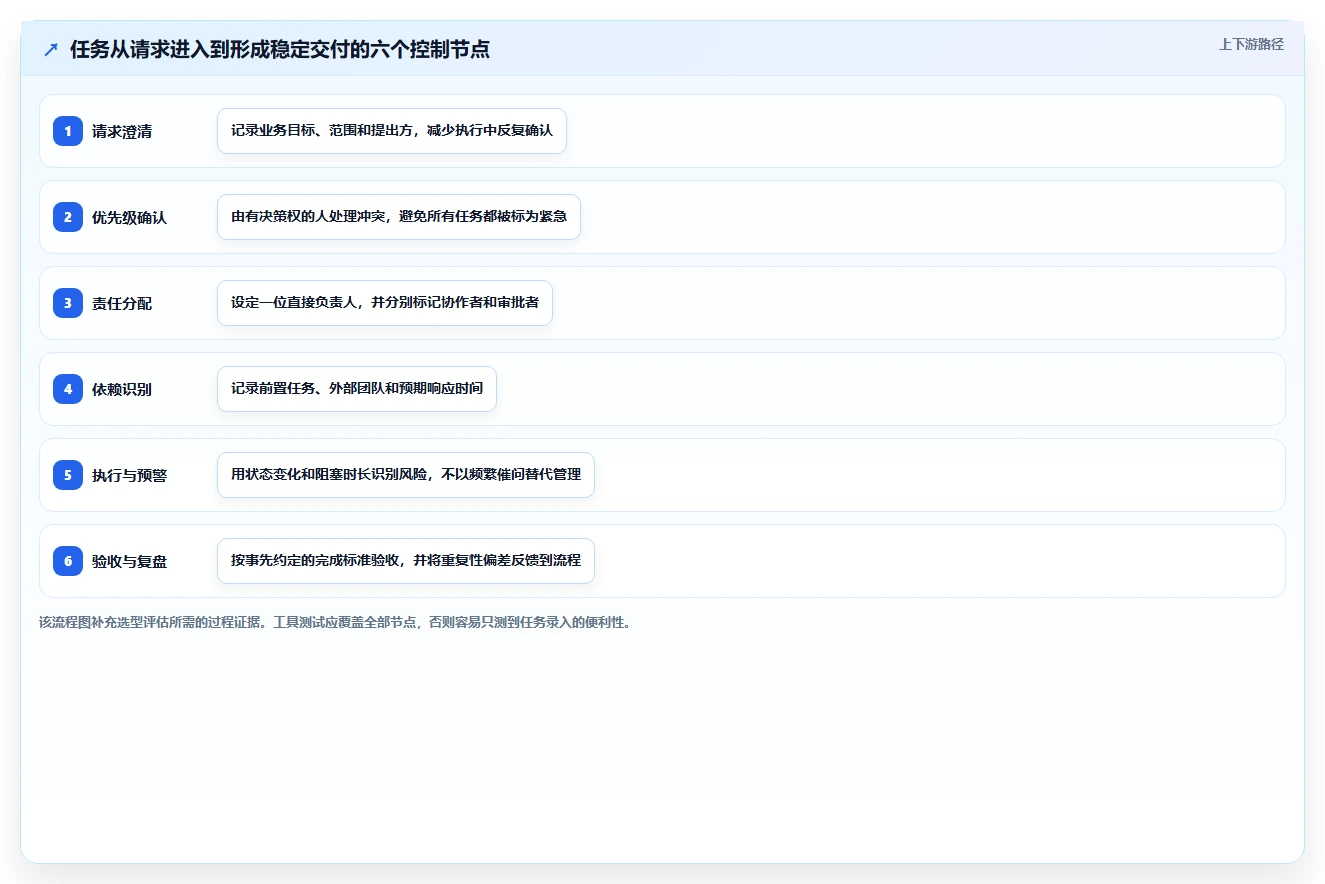Click the title 任务从请求进入到形成稳定交付的六个控制节点
The height and width of the screenshot is (884, 1325).
pos(279,50)
